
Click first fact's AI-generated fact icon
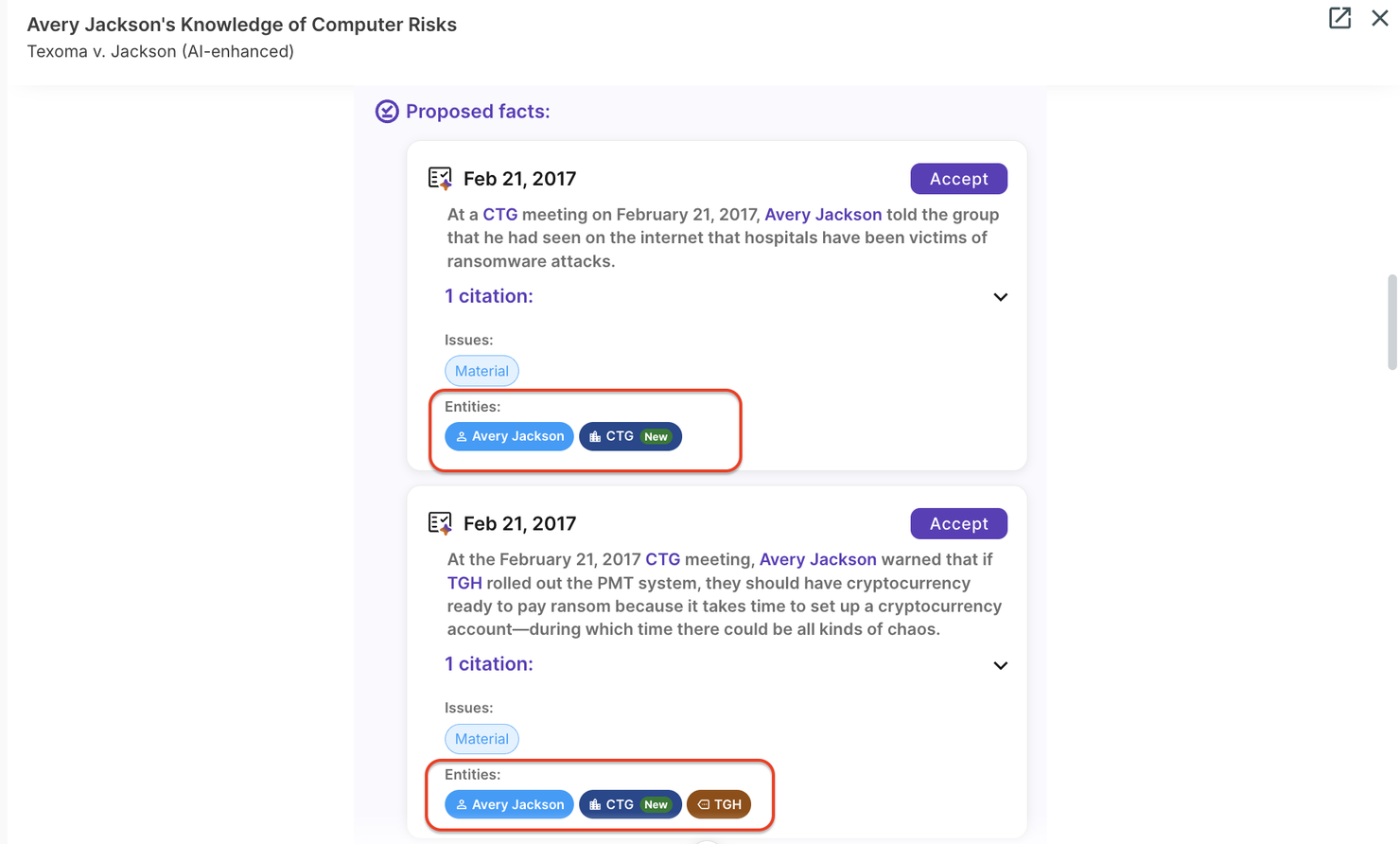[440, 178]
